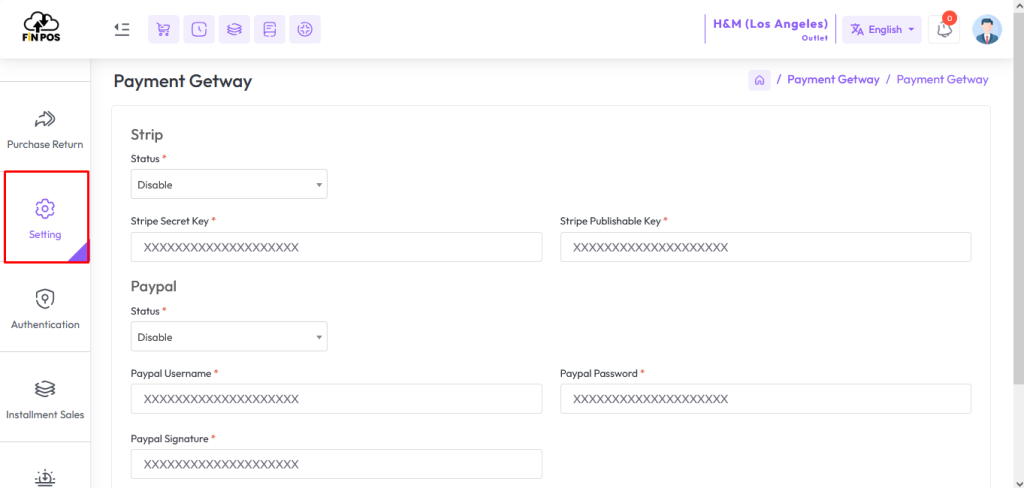This screenshot has height=488, width=1024.
Task: Focus the Stripe Secret Key field
Action: pos(336,247)
